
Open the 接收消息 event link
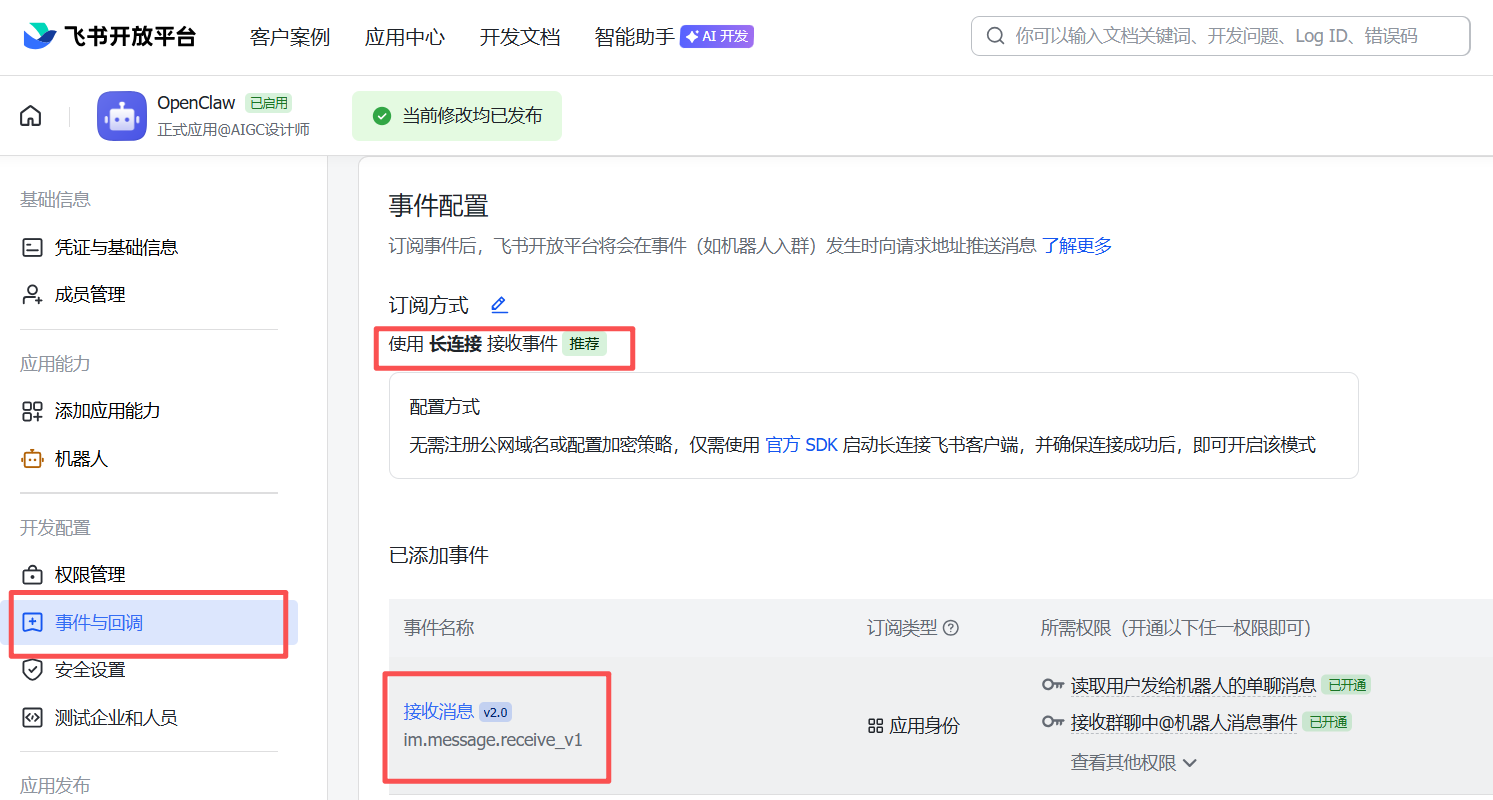438,712
